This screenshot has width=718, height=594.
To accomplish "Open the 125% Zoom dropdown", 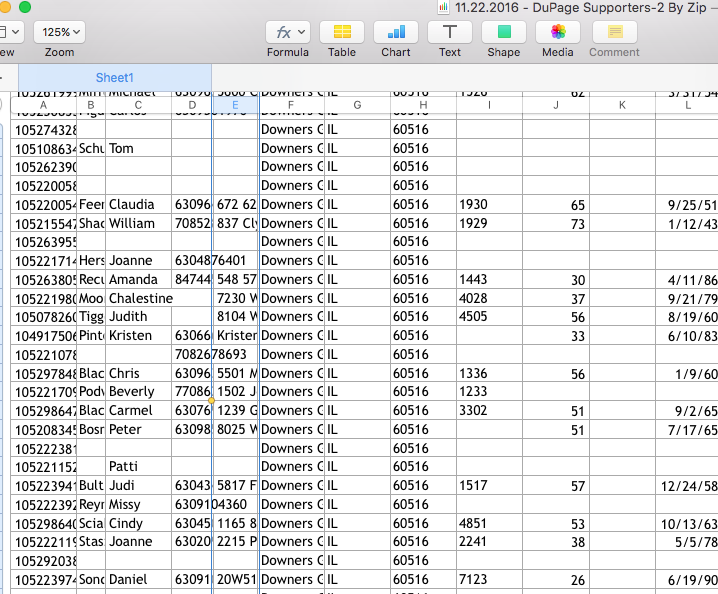I will click(x=59, y=32).
